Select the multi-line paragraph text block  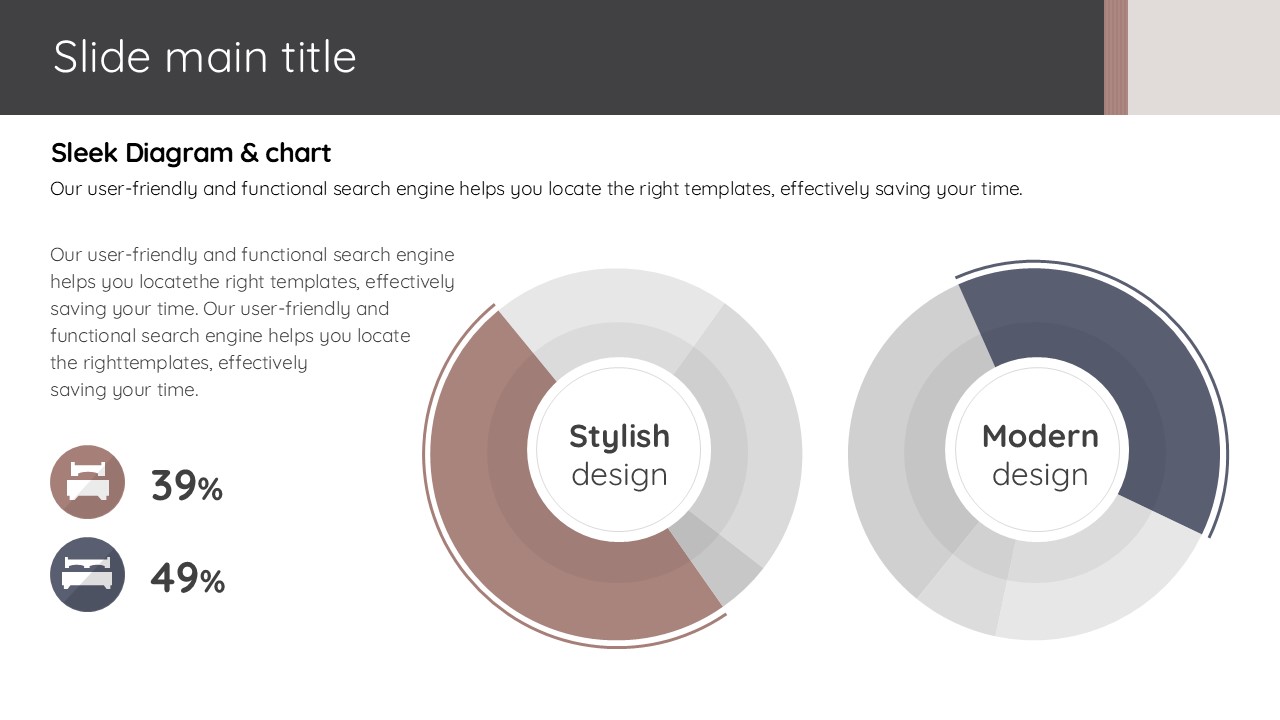(x=252, y=322)
